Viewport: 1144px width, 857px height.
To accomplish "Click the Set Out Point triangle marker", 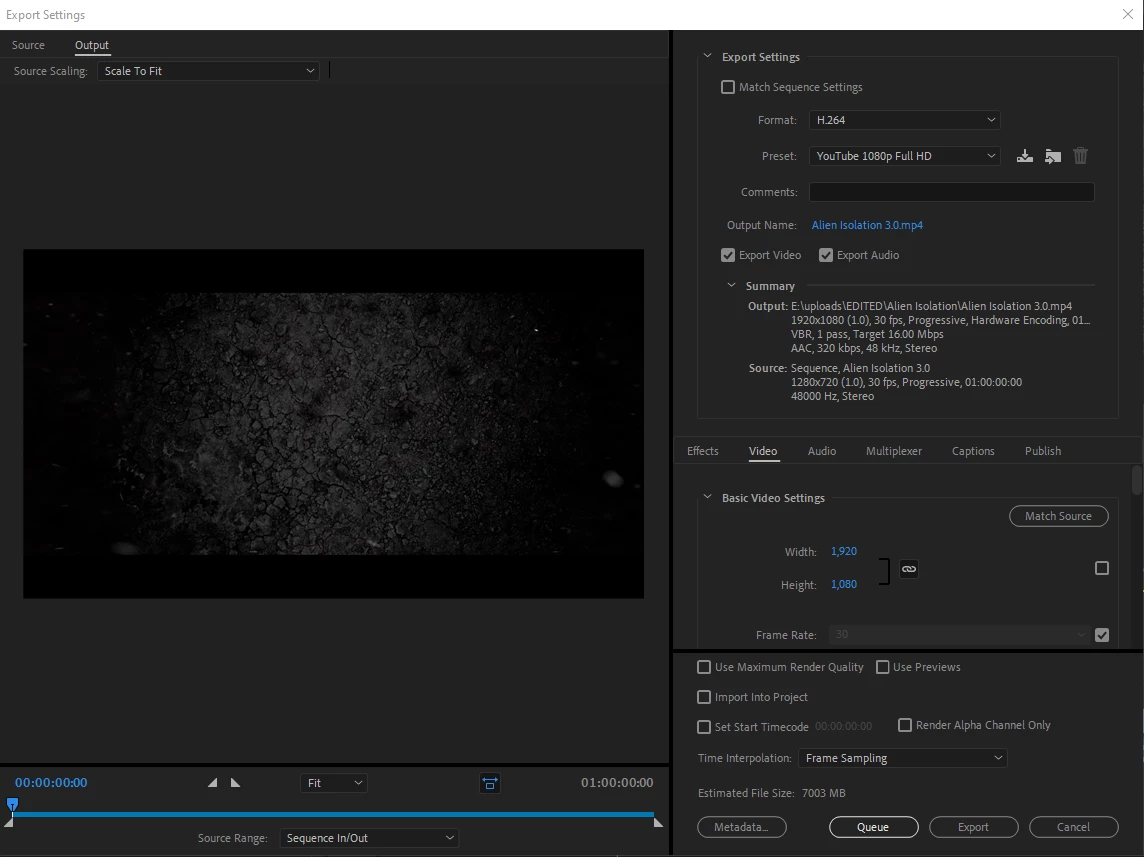I will 235,783.
